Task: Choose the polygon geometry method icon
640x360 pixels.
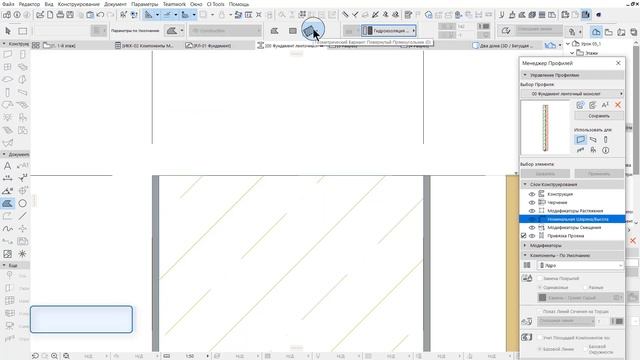Action: pyautogui.click(x=275, y=31)
